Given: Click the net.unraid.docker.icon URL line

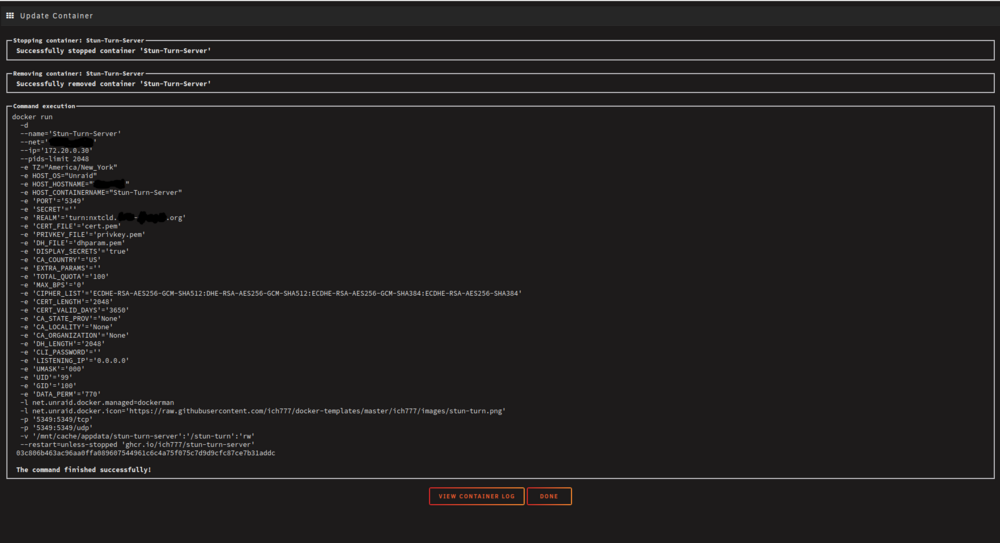Looking at the screenshot, I should point(263,411).
